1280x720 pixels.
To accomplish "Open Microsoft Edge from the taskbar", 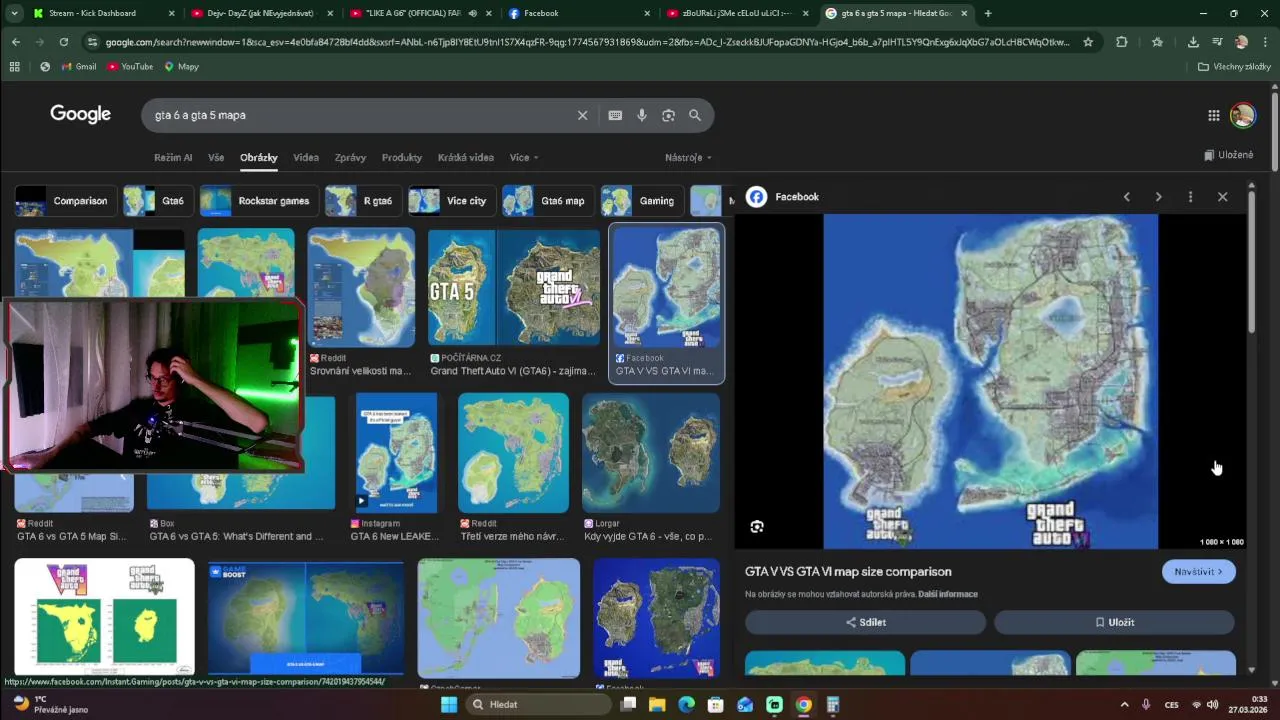I will point(686,704).
